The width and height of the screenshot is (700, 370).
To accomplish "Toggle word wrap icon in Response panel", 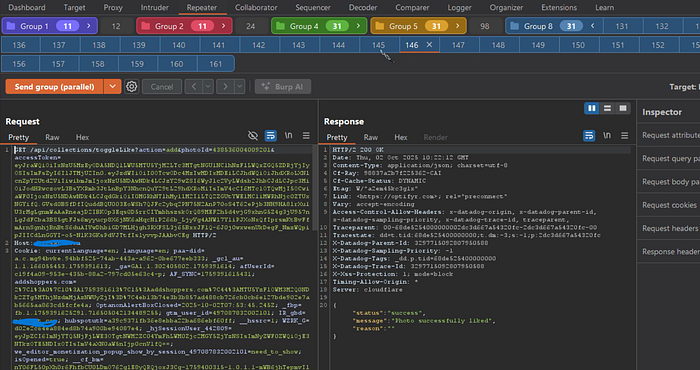I will [589, 136].
